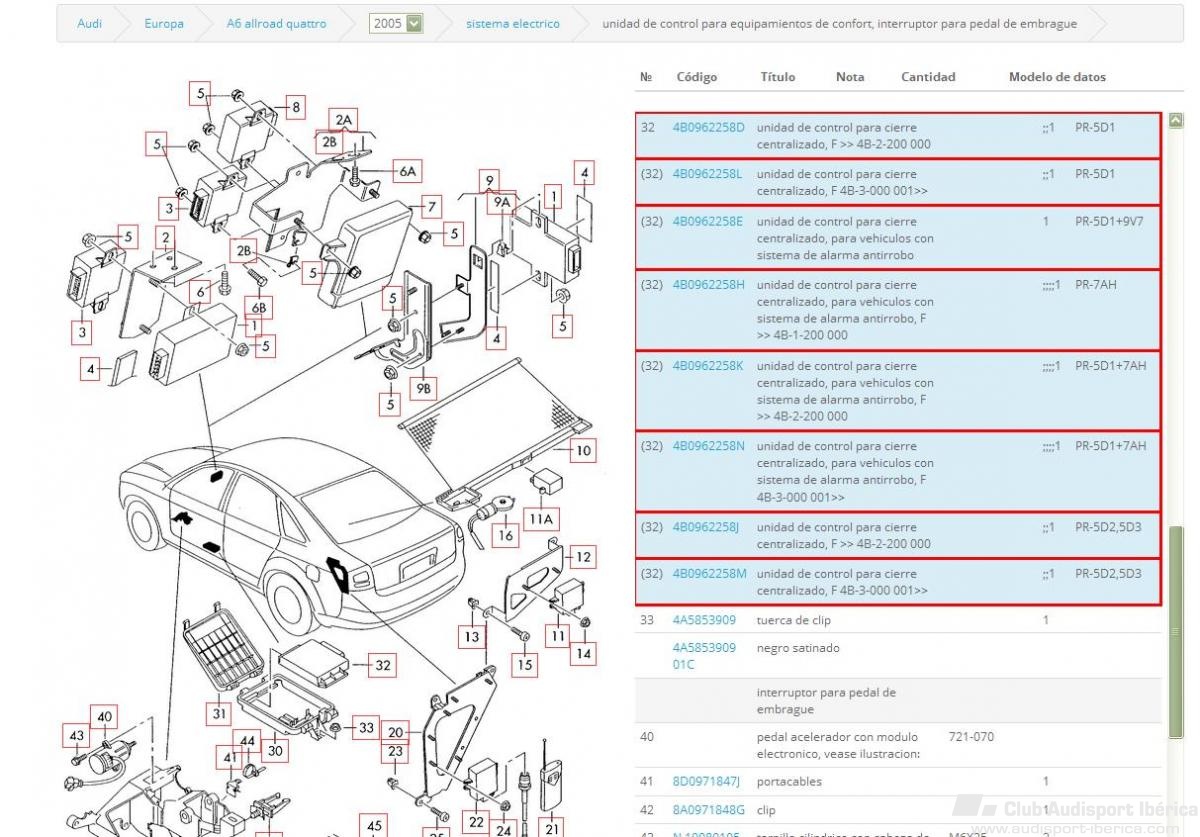The height and width of the screenshot is (837, 1200).
Task: Open part code 4B0962258L
Action: [x=707, y=174]
